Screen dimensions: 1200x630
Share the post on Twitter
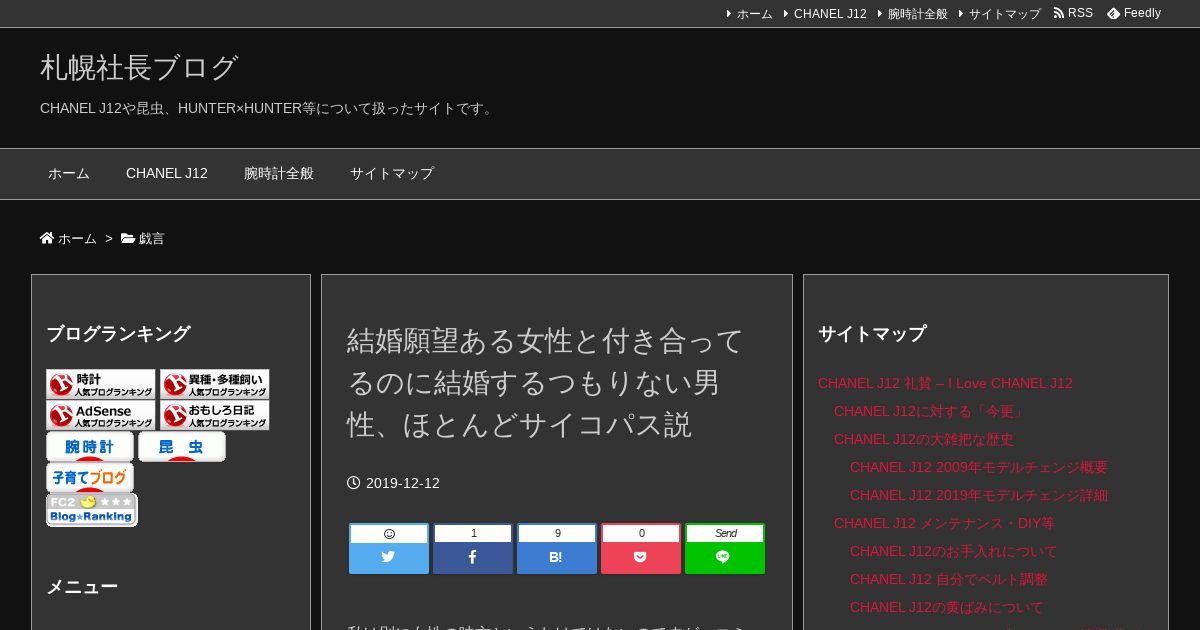click(x=389, y=548)
